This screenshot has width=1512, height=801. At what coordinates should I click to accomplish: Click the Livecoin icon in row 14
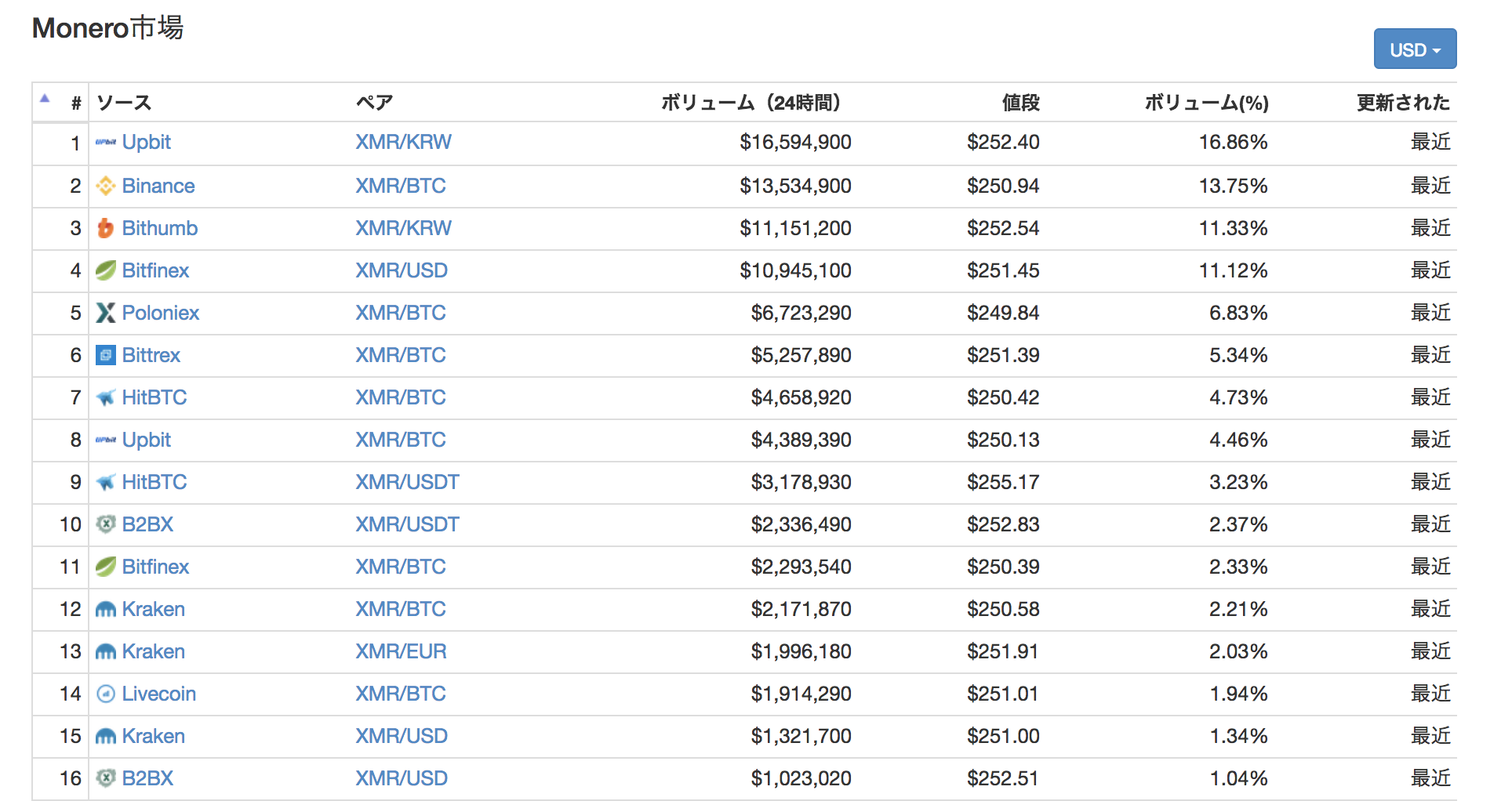pos(106,694)
